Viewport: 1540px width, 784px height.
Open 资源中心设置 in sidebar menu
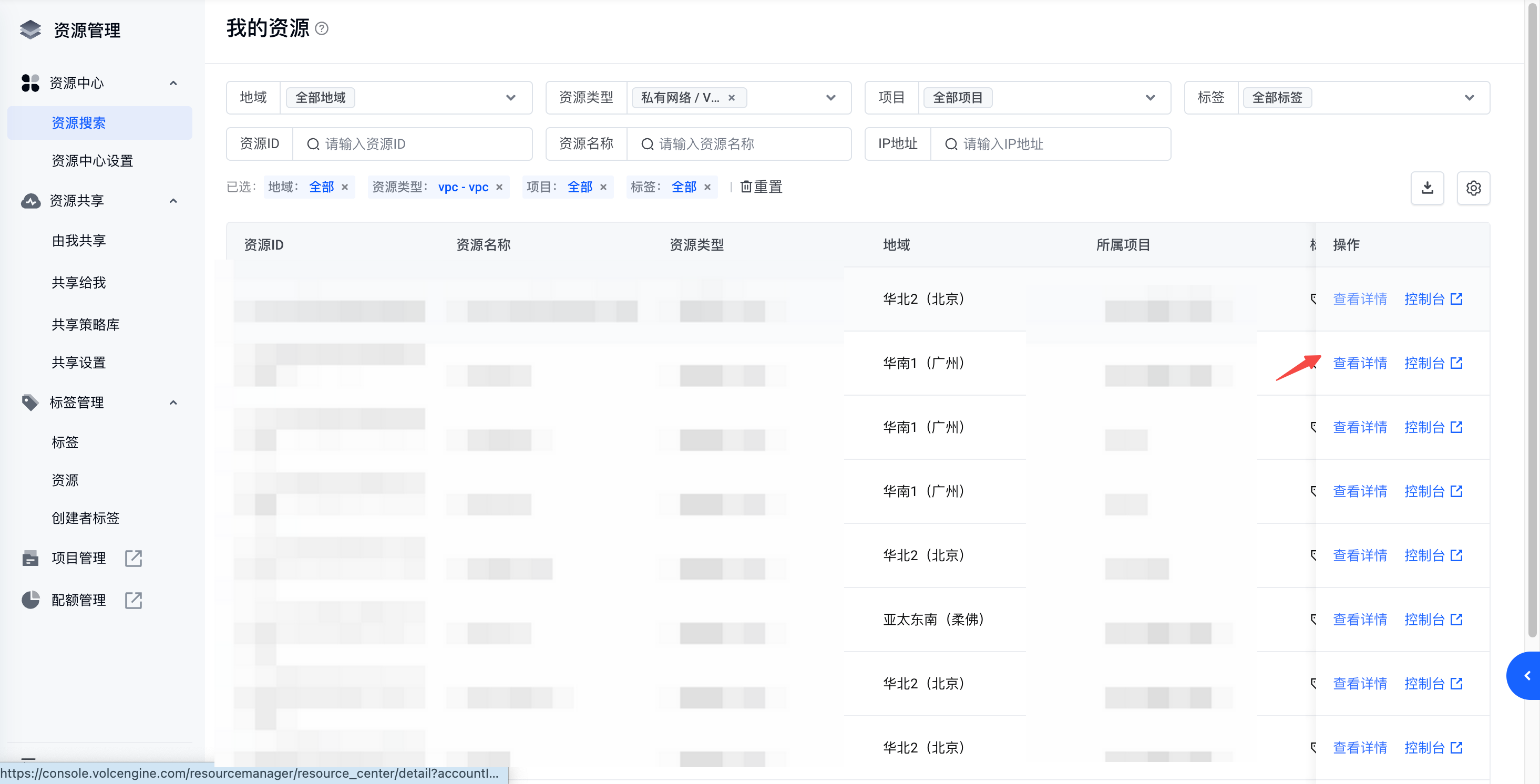pos(92,161)
